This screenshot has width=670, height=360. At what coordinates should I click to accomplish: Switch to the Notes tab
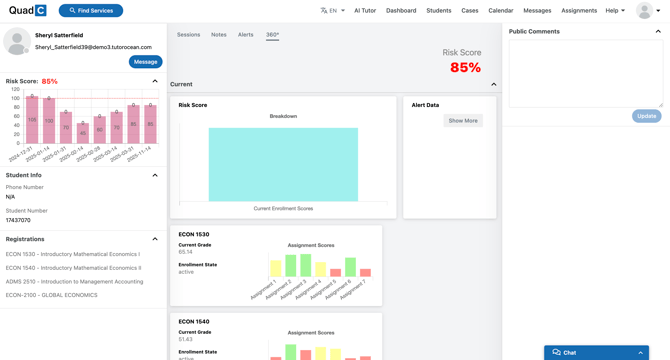tap(219, 35)
